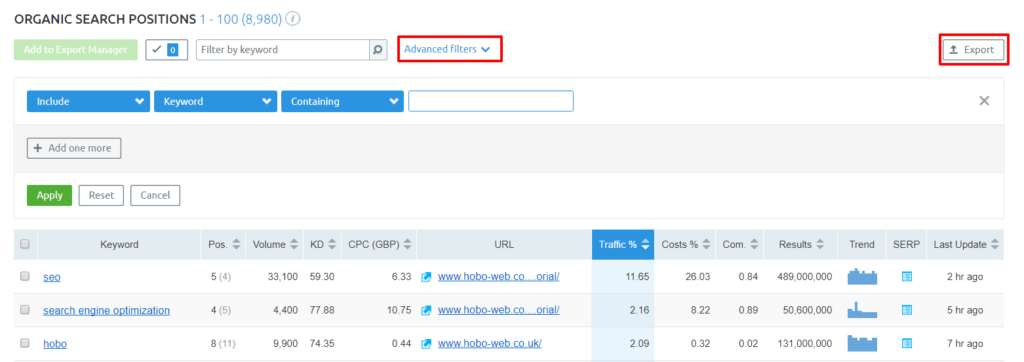Tick the checkbox for seo row

pyautogui.click(x=25, y=276)
